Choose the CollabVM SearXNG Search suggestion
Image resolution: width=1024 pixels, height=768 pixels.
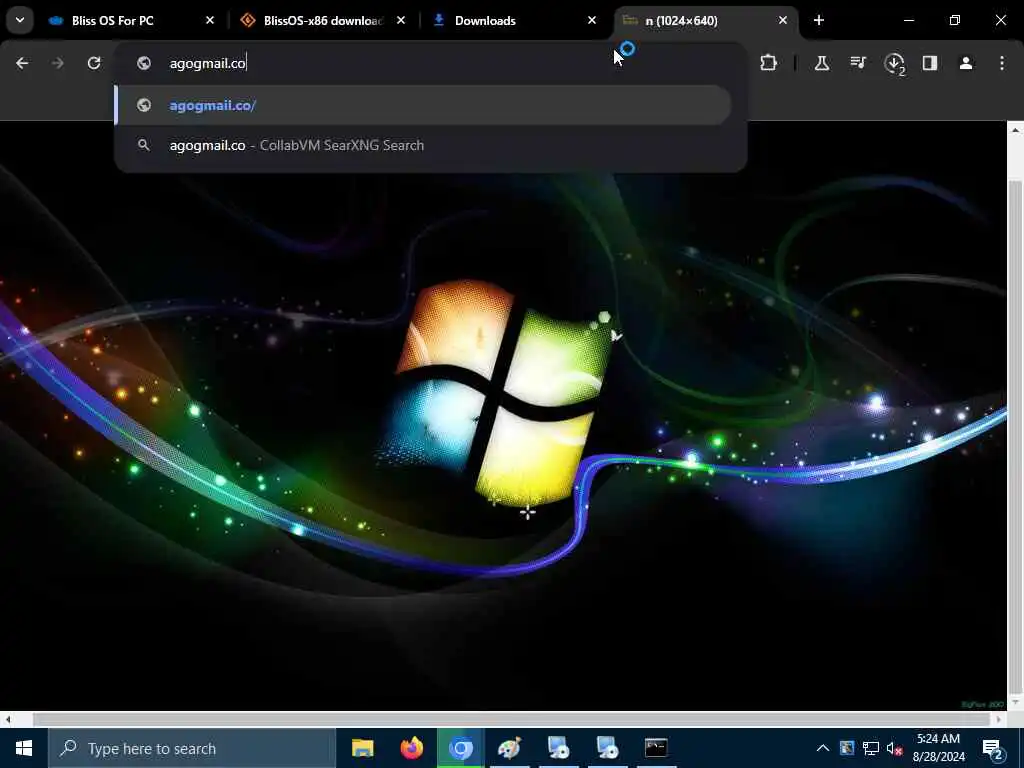coord(423,145)
